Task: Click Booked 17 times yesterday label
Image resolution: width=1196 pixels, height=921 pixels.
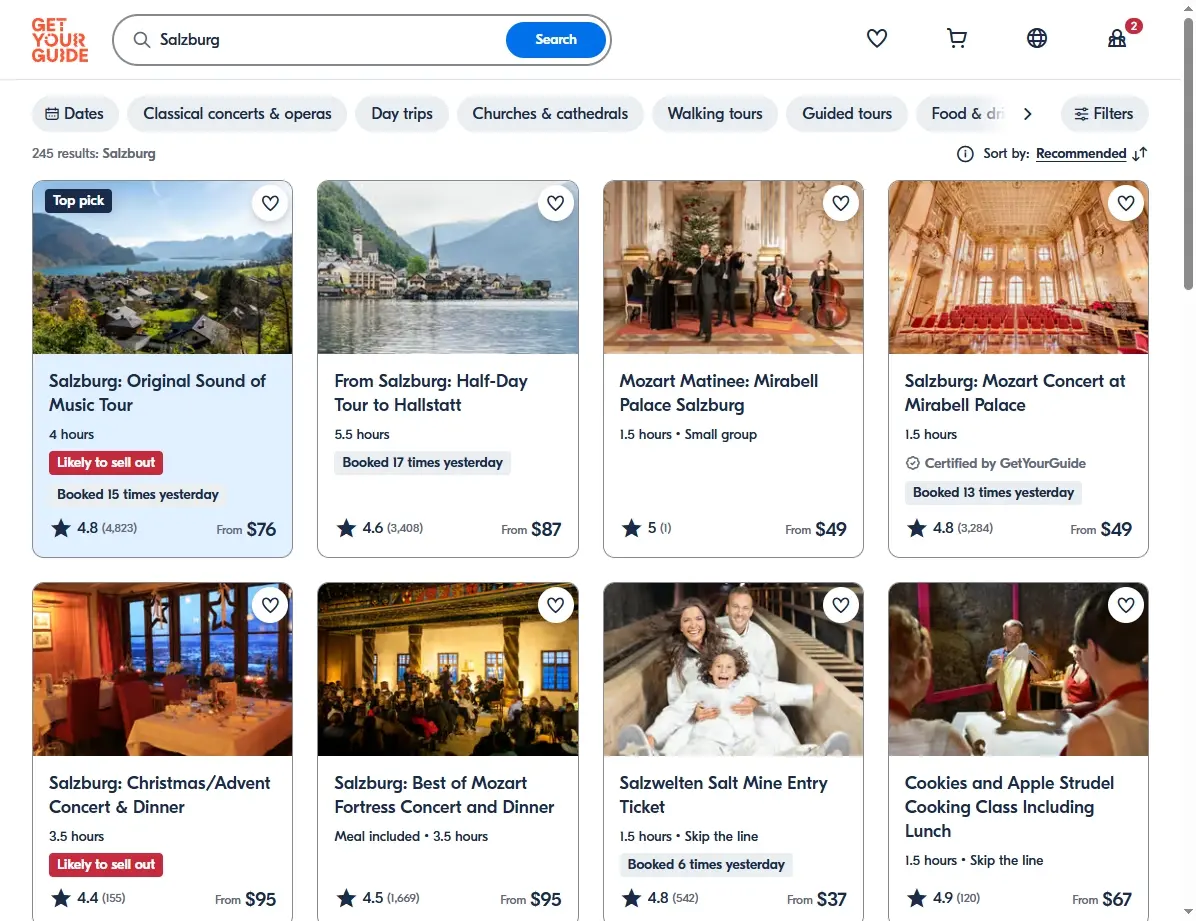Action: click(423, 462)
